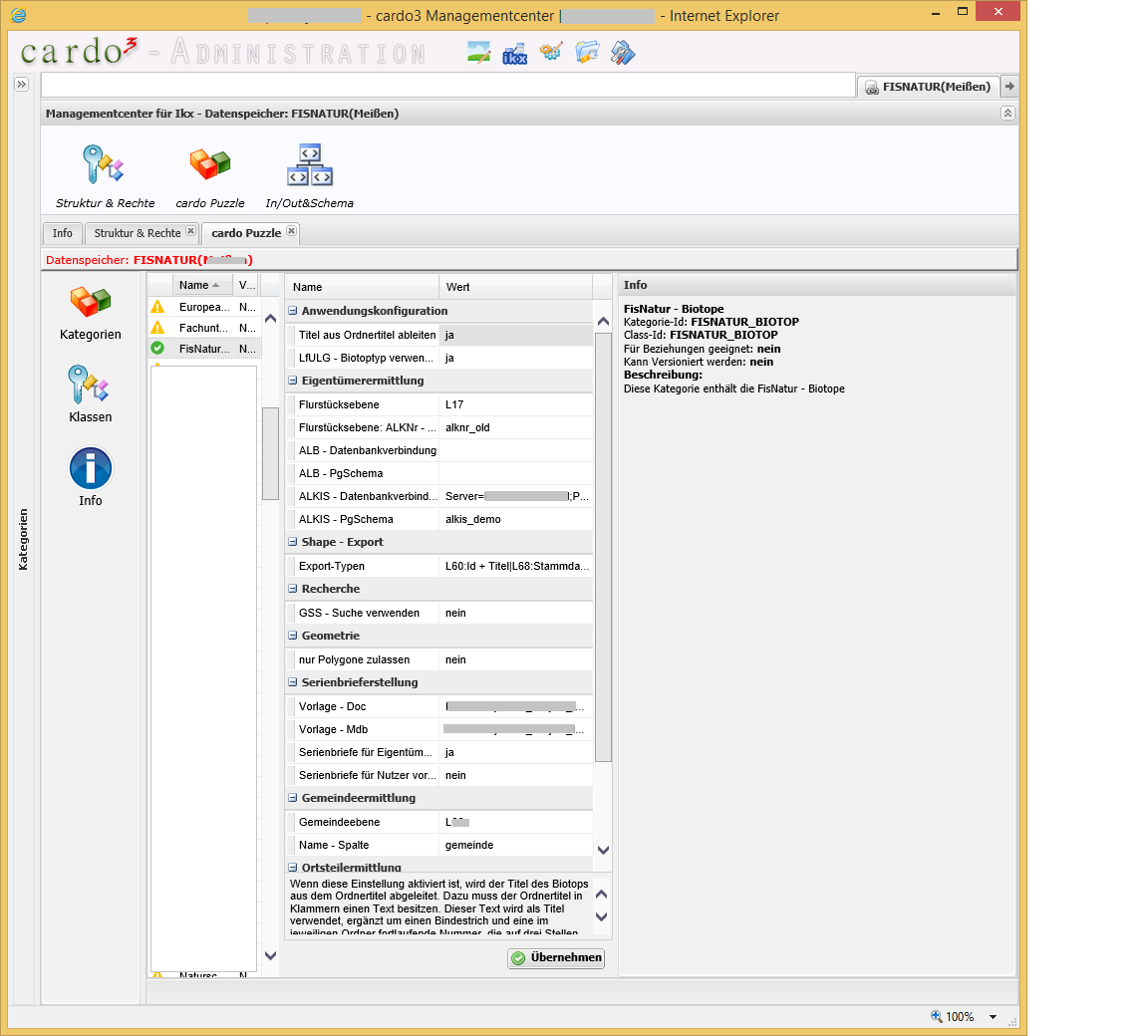Click the Übernehmen button

pyautogui.click(x=556, y=957)
